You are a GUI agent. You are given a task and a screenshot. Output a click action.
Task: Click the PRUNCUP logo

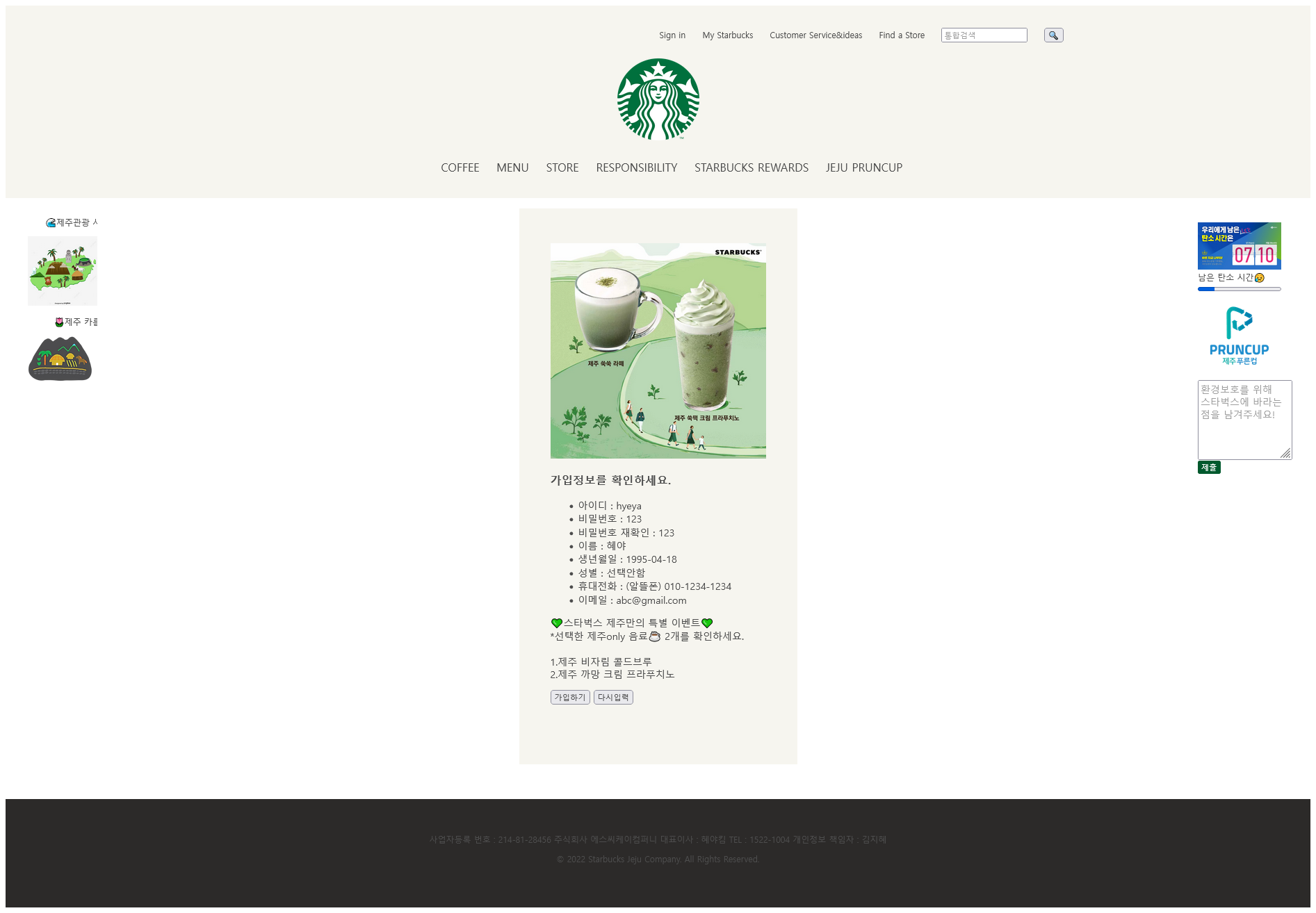pos(1239,336)
